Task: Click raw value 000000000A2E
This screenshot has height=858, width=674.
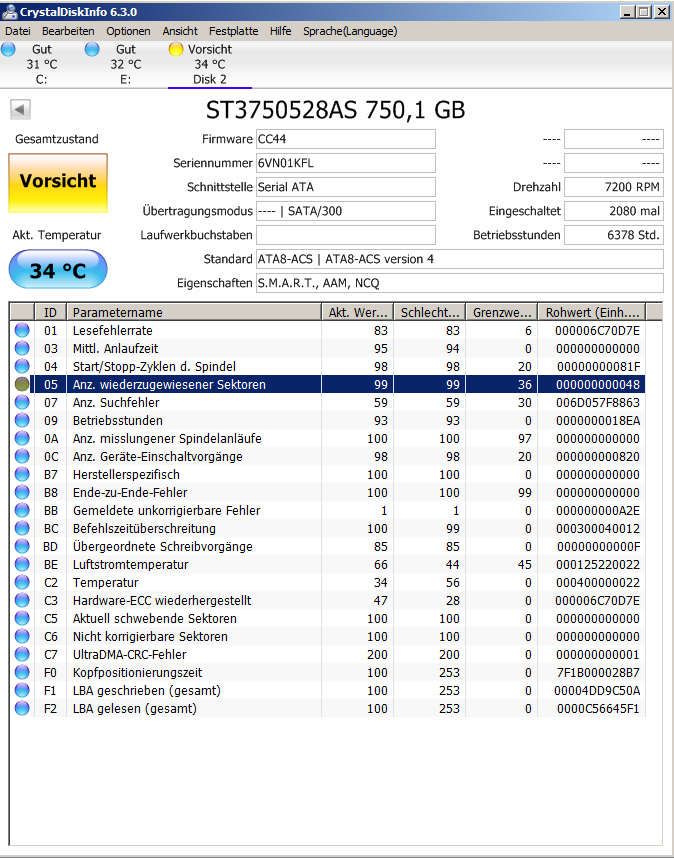Action: click(597, 511)
